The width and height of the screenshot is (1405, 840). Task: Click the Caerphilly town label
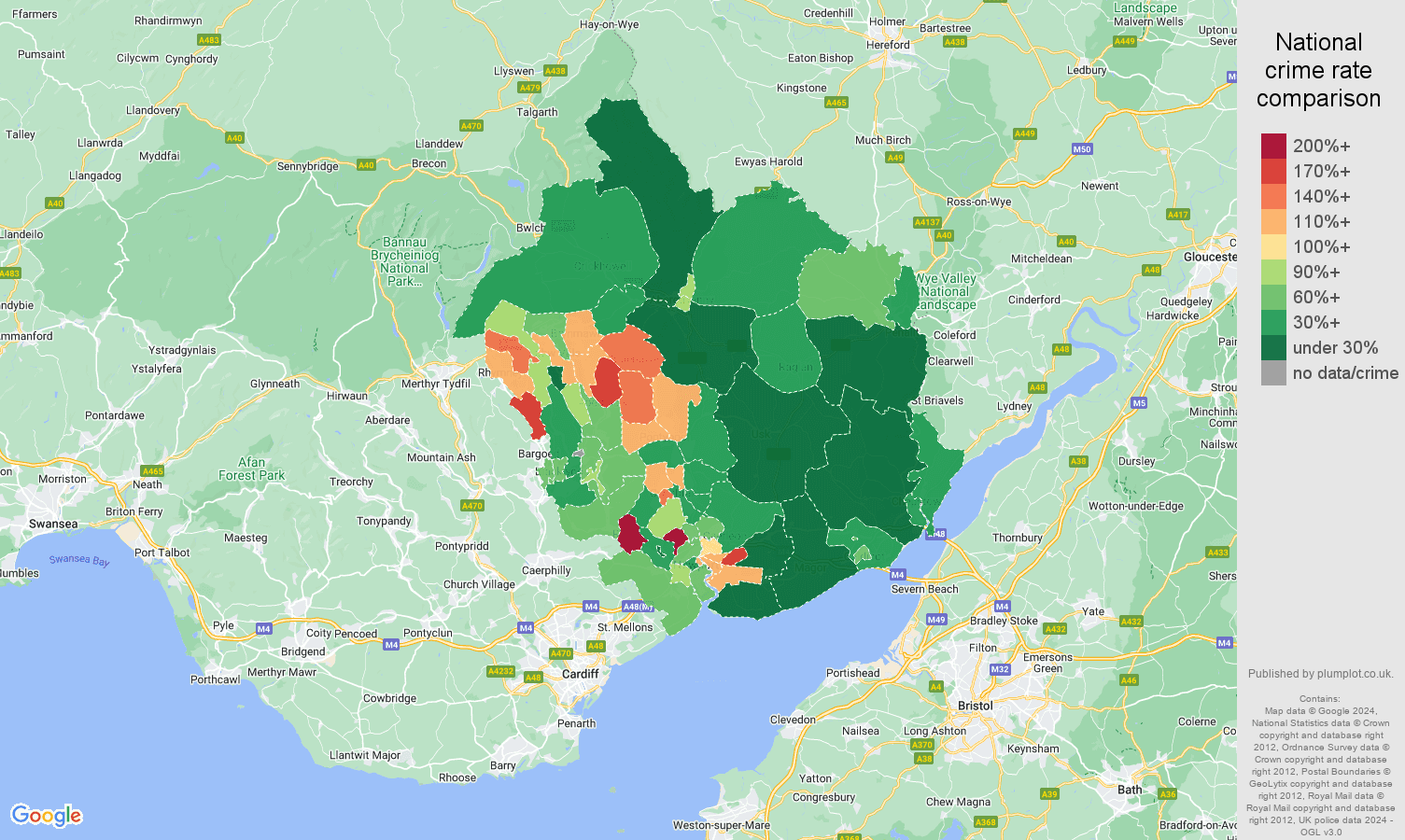(x=546, y=570)
